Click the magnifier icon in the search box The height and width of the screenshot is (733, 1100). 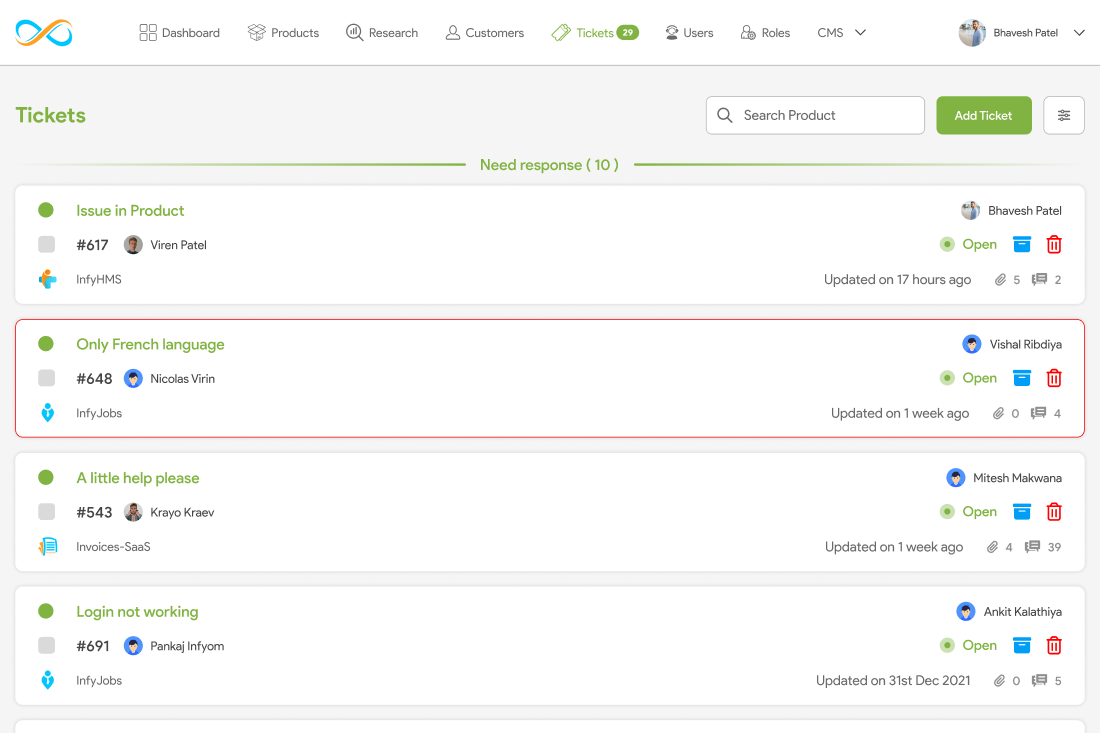point(725,115)
